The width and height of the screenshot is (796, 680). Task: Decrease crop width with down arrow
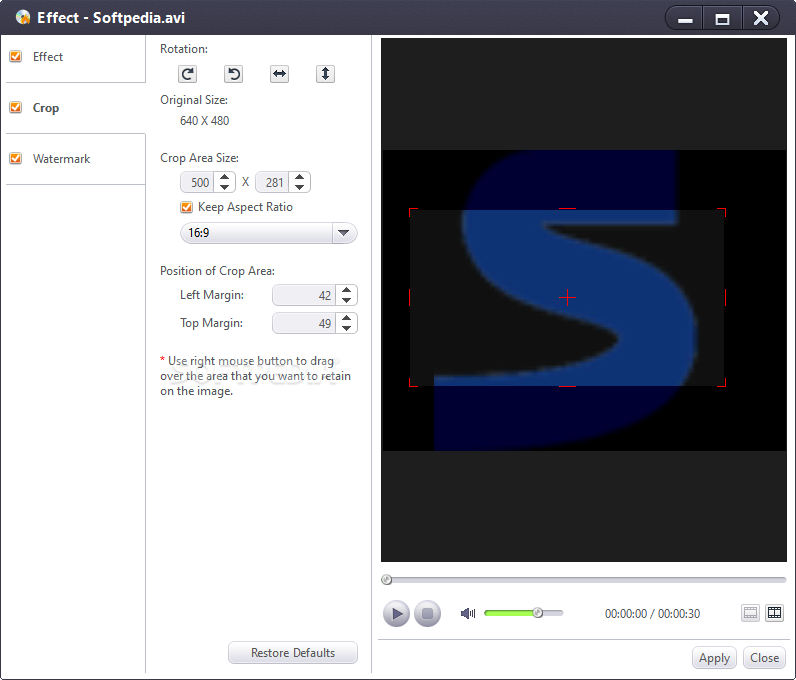224,187
